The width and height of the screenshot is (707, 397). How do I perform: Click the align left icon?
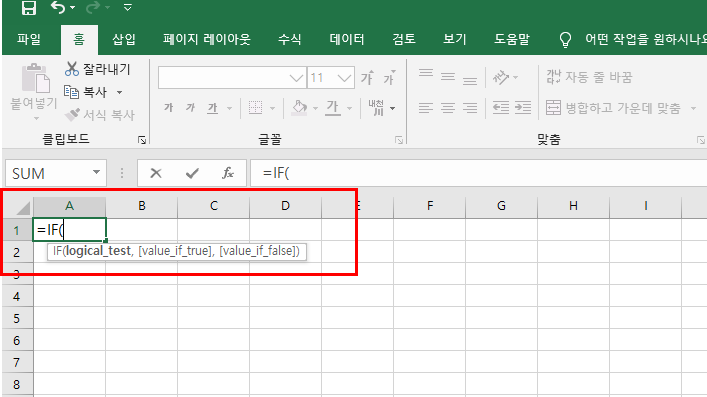[426, 108]
